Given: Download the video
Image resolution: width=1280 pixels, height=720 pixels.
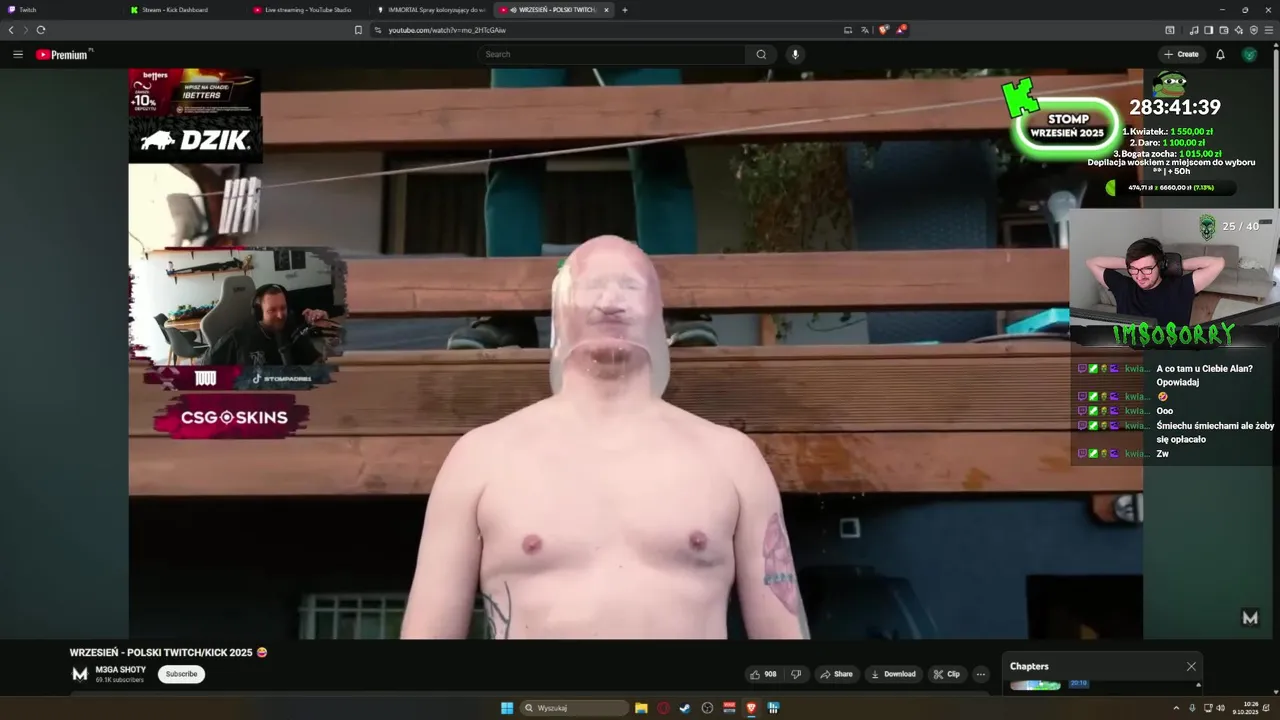Looking at the screenshot, I should pyautogui.click(x=894, y=674).
